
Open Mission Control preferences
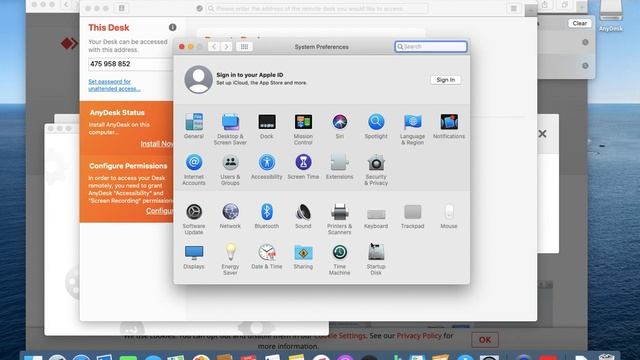(x=303, y=129)
